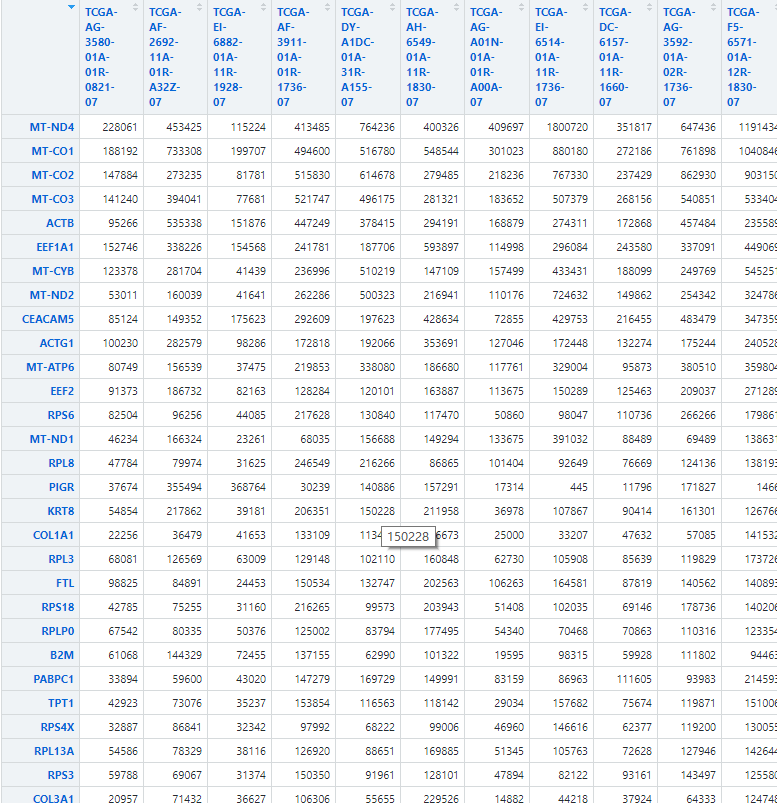Sort by the TCGA-AG-3580 column arrows
This screenshot has width=777, height=803.
pyautogui.click(x=135, y=7)
